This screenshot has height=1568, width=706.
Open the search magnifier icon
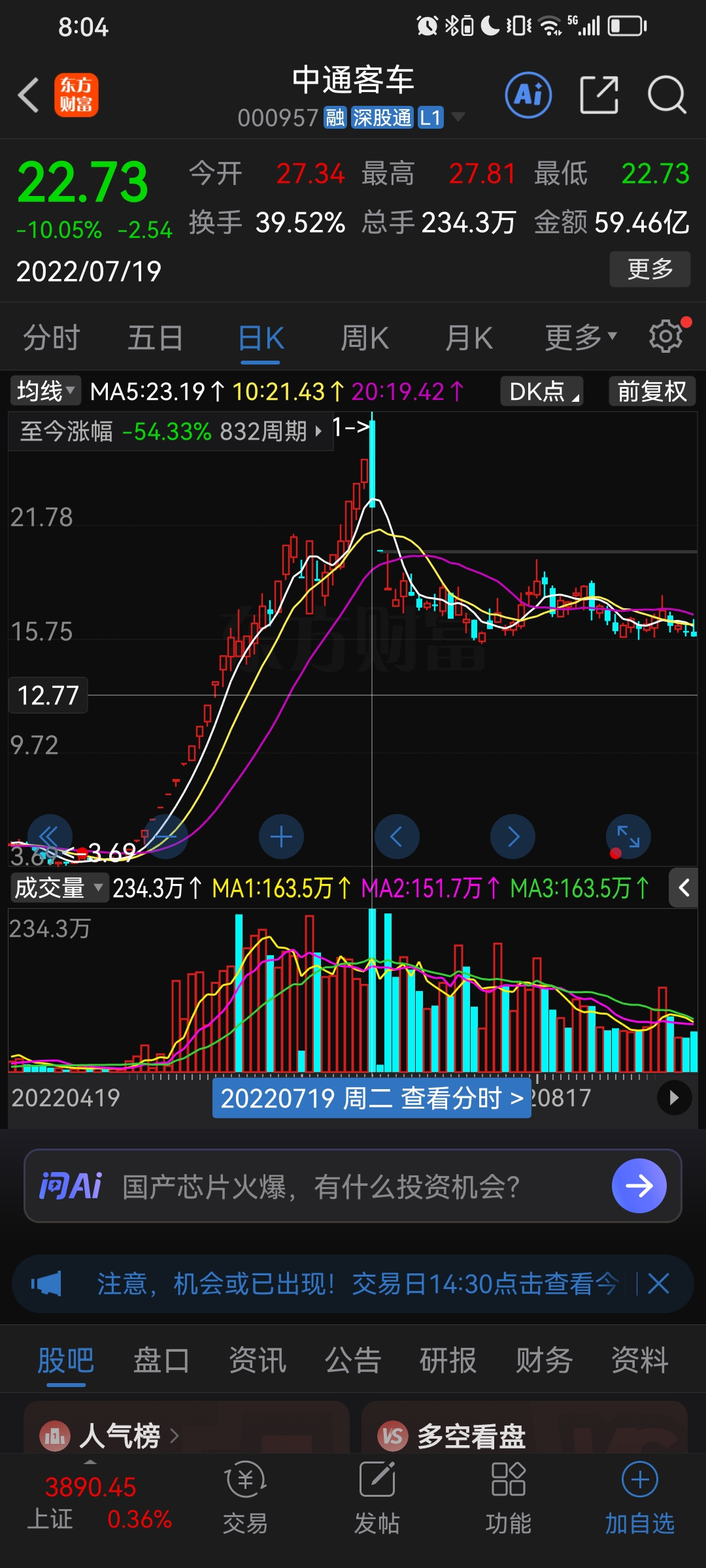(x=667, y=95)
